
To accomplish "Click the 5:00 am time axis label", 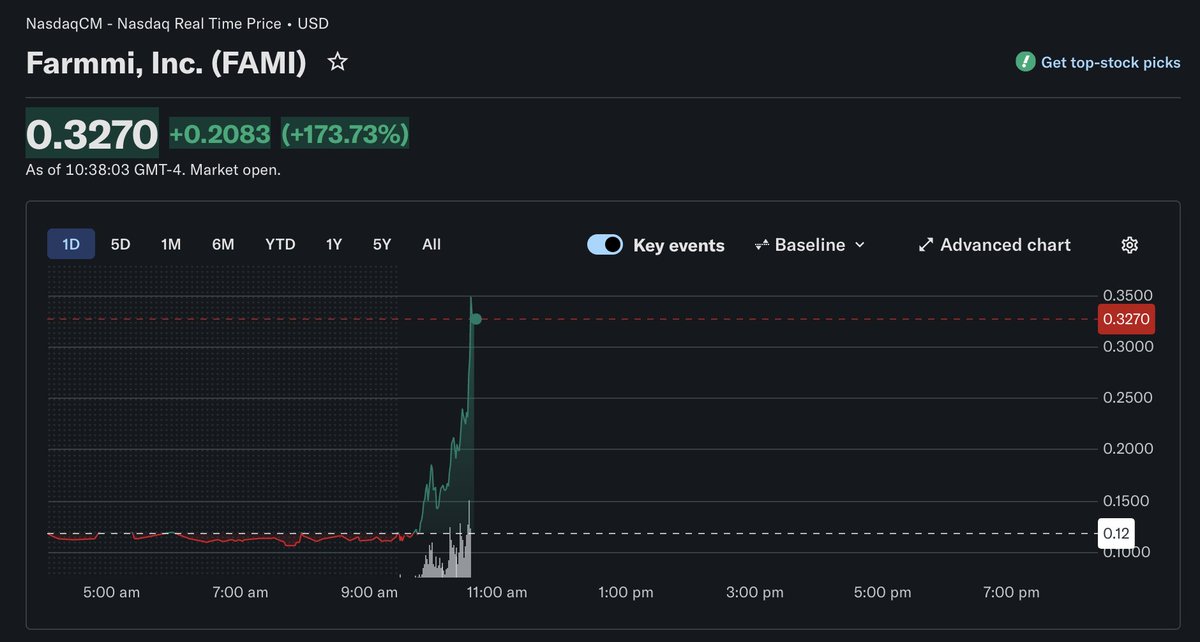I will click(112, 593).
